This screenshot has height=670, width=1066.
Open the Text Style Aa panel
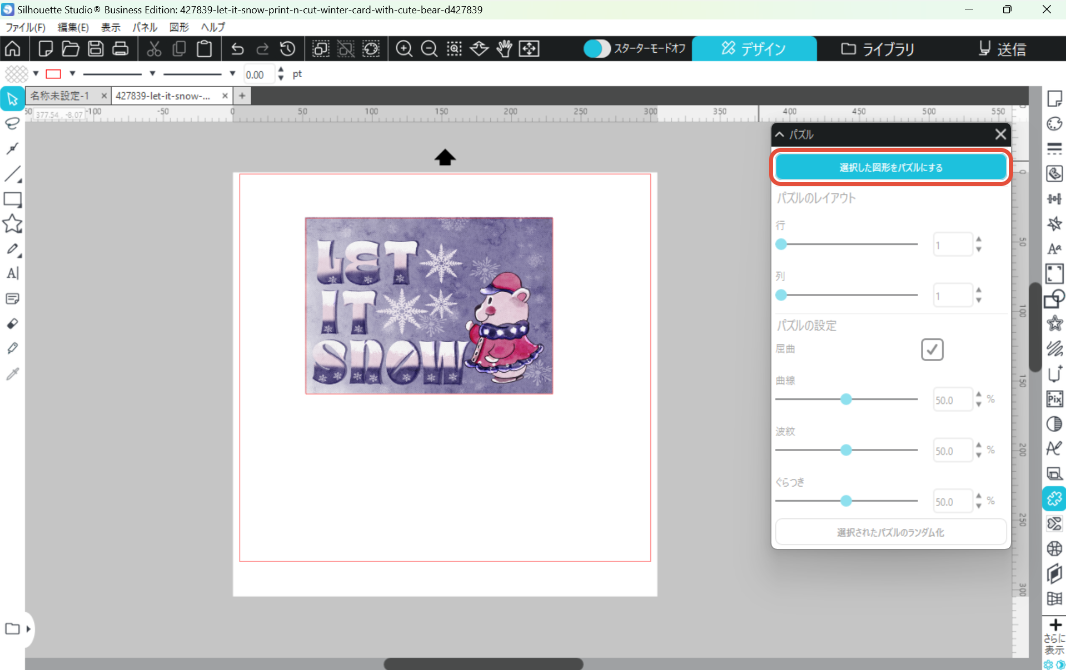coord(1054,249)
